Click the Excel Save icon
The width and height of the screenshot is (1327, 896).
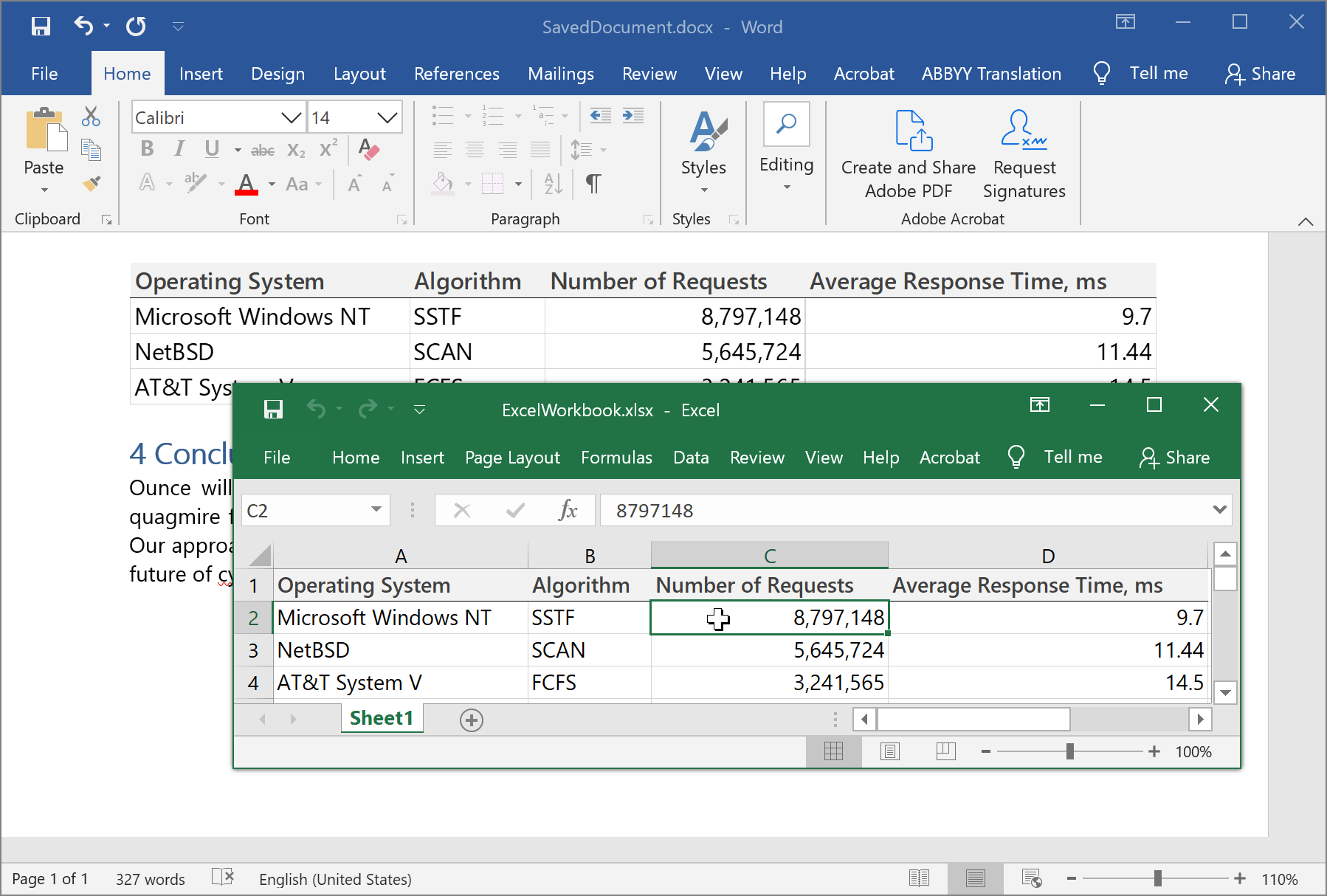pyautogui.click(x=273, y=410)
